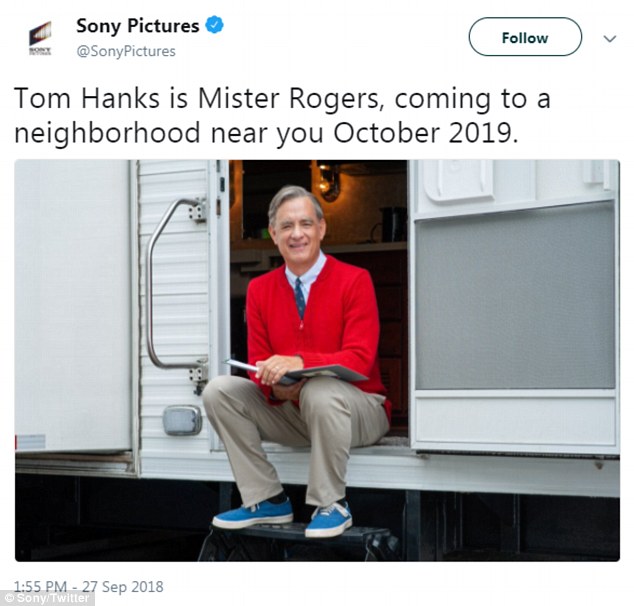Click the trailer's metal grab handle
This screenshot has height=606, width=634.
176,284
